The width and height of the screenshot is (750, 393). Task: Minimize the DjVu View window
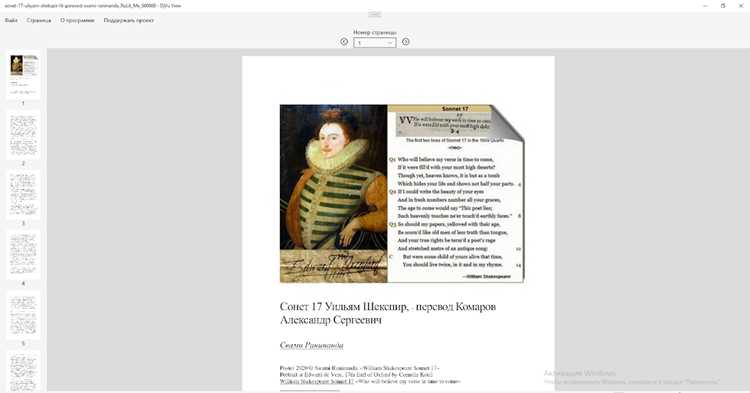coord(705,6)
